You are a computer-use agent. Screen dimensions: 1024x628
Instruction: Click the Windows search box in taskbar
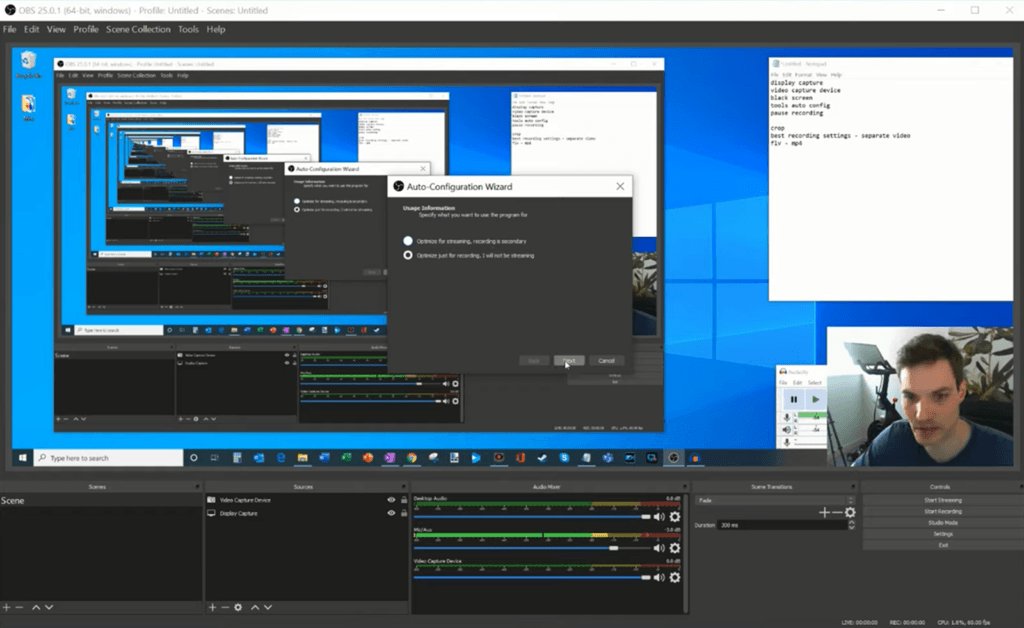(x=110, y=457)
